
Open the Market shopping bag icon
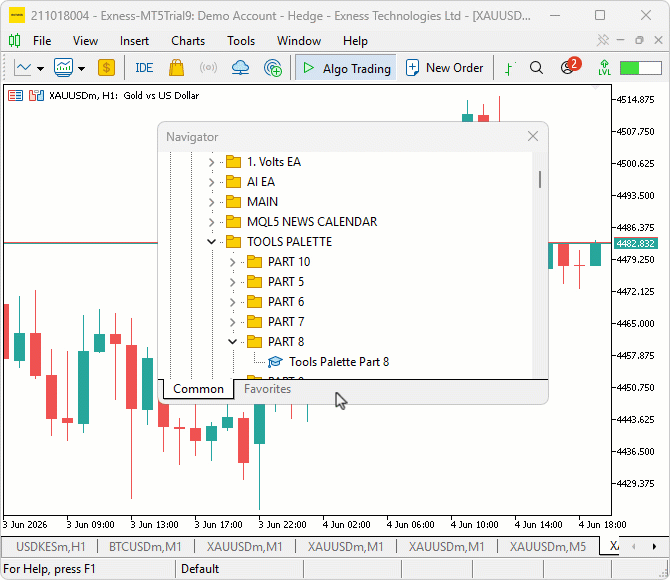176,68
